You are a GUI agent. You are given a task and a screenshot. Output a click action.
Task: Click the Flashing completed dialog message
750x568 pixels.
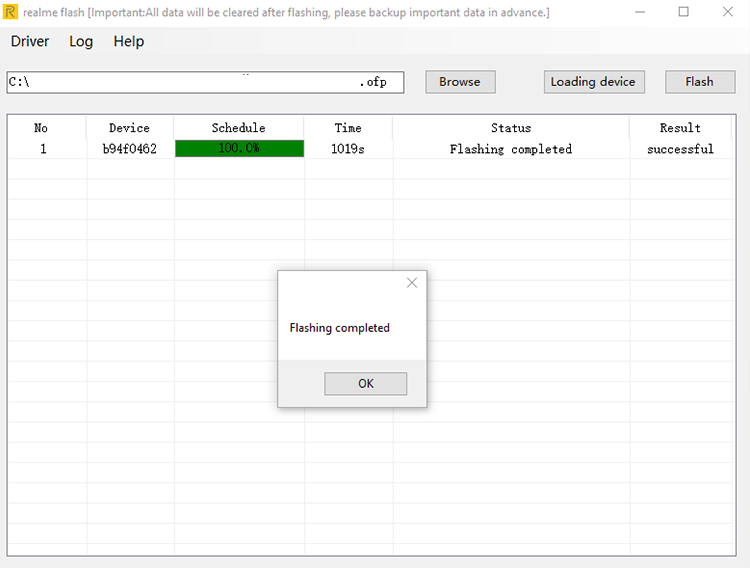340,328
